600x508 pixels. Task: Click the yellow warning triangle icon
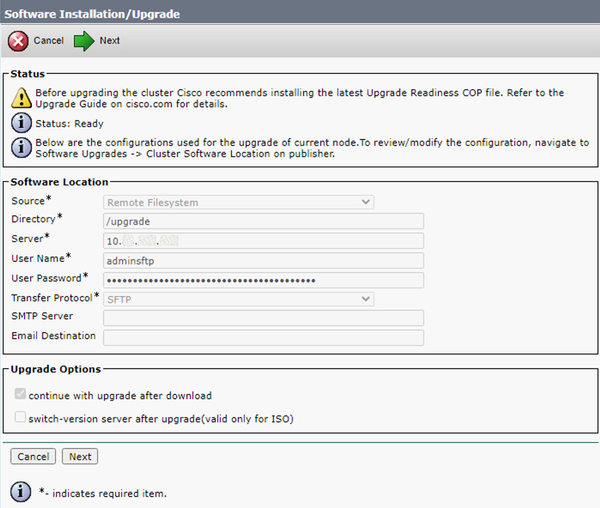tap(21, 98)
